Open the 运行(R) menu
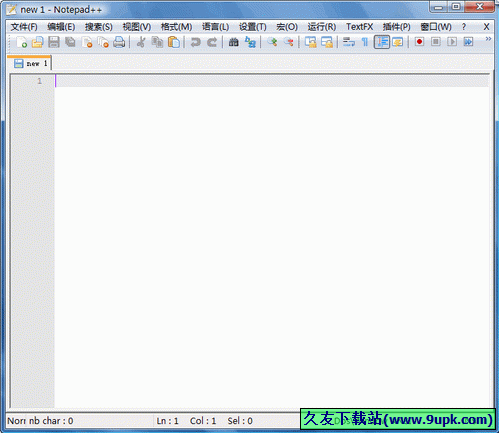 click(322, 27)
